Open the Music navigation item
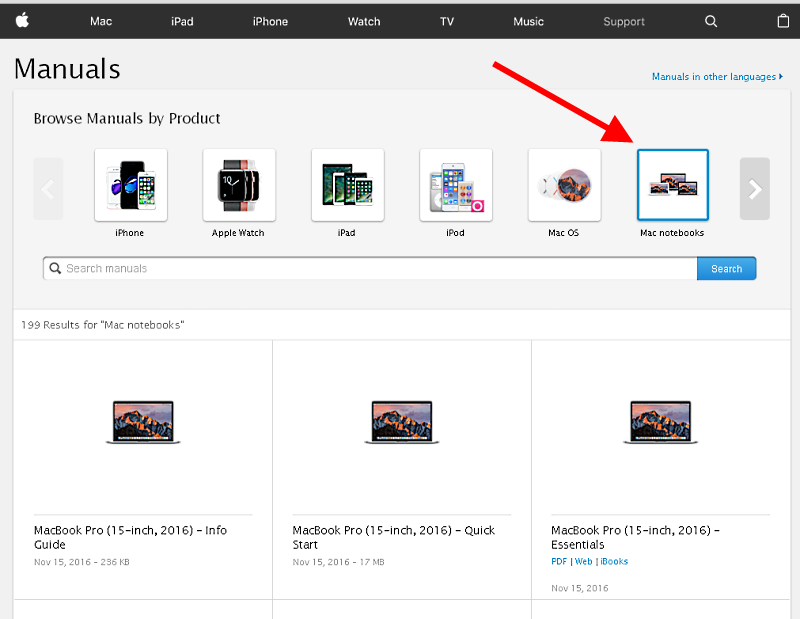800x619 pixels. click(x=528, y=21)
